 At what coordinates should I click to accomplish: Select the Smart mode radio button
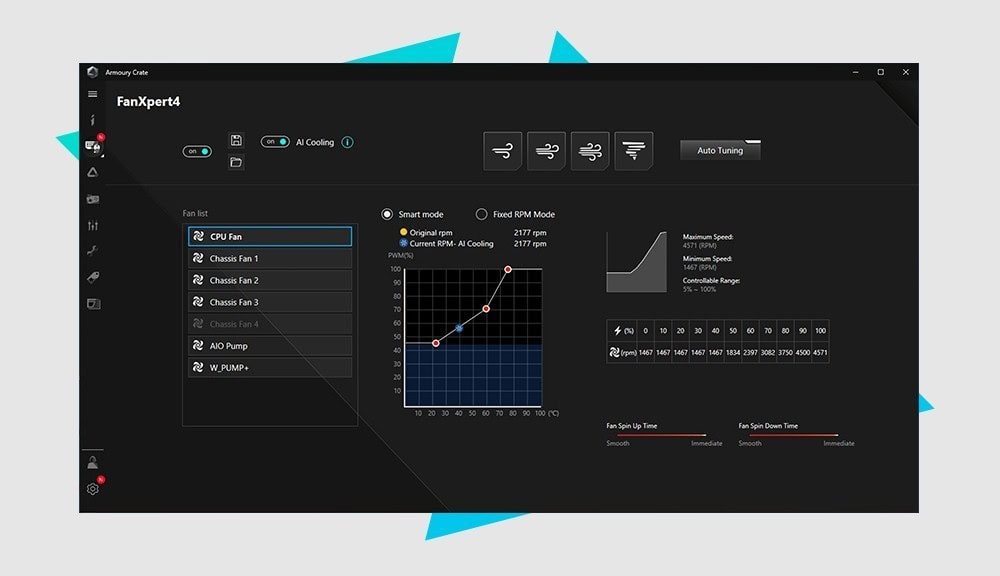[x=387, y=214]
